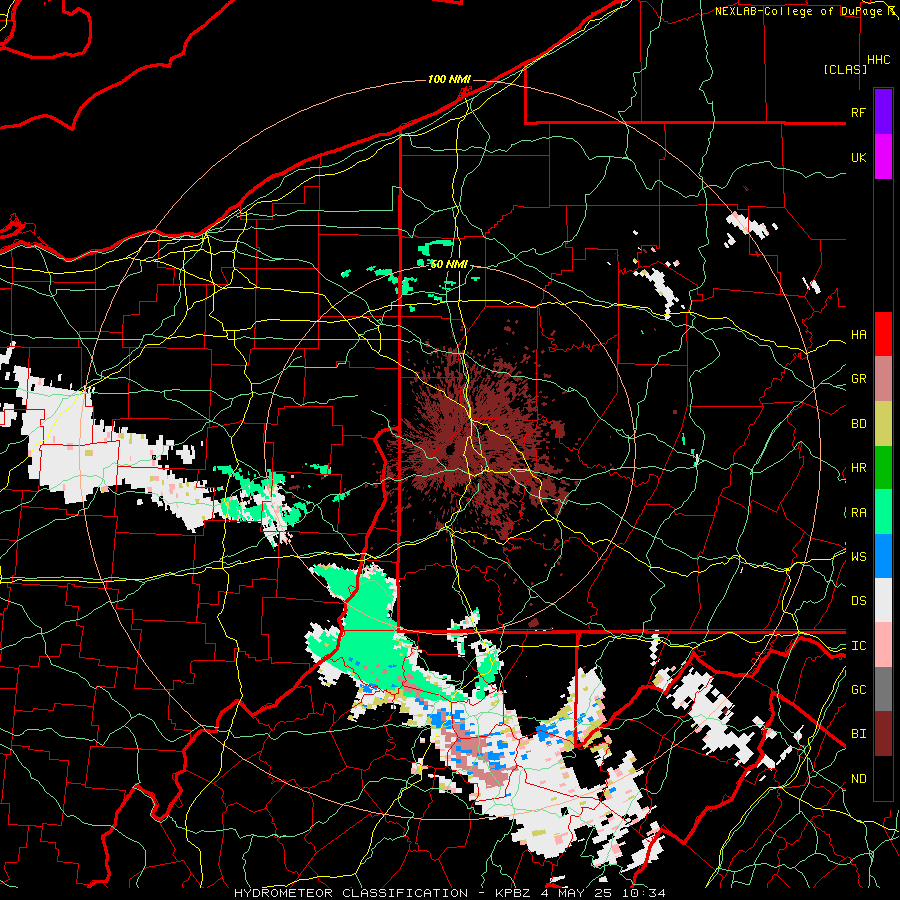900x900 pixels.
Task: Click the 'HHC' product code text
Action: pos(878,60)
